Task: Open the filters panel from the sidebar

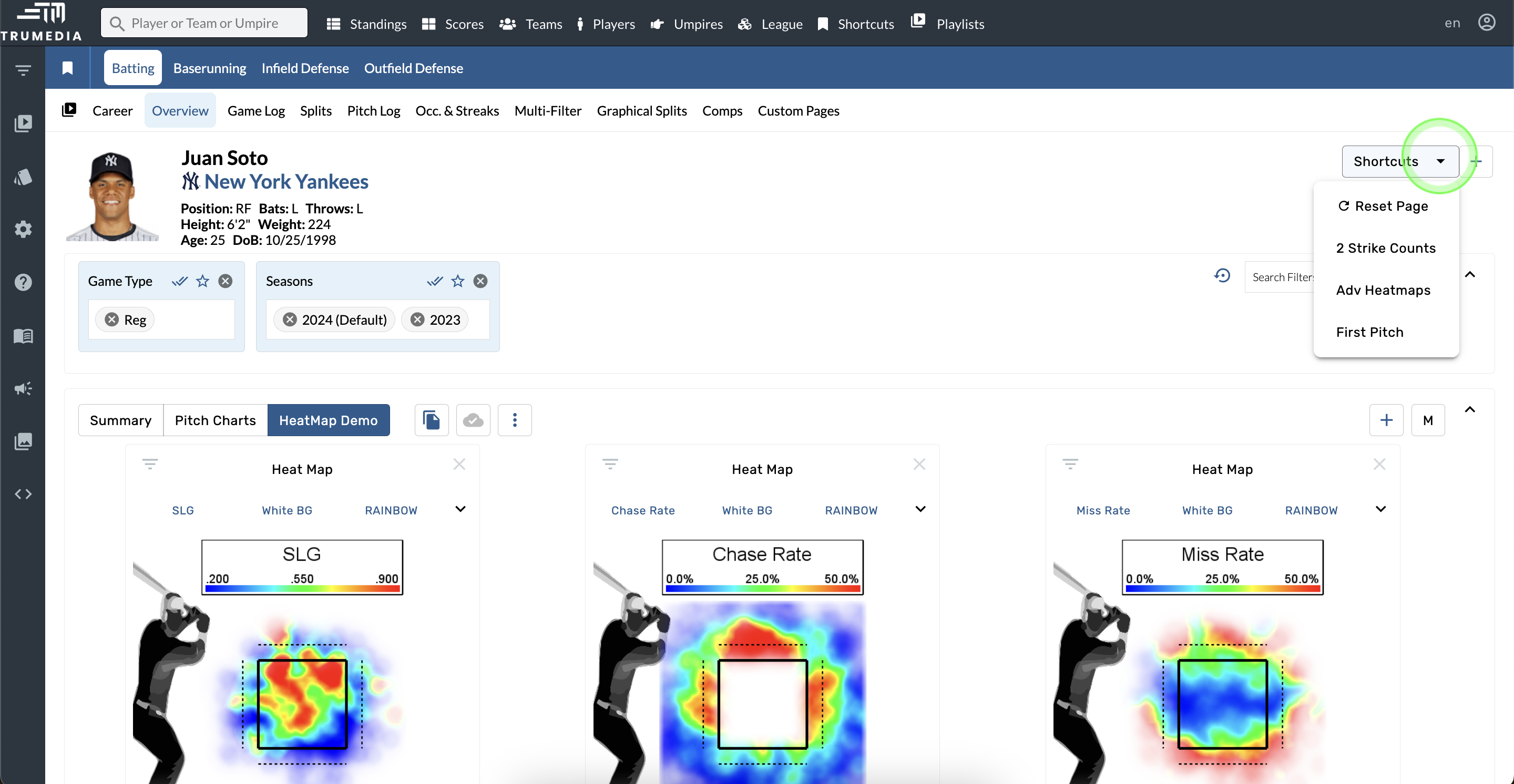Action: click(24, 69)
